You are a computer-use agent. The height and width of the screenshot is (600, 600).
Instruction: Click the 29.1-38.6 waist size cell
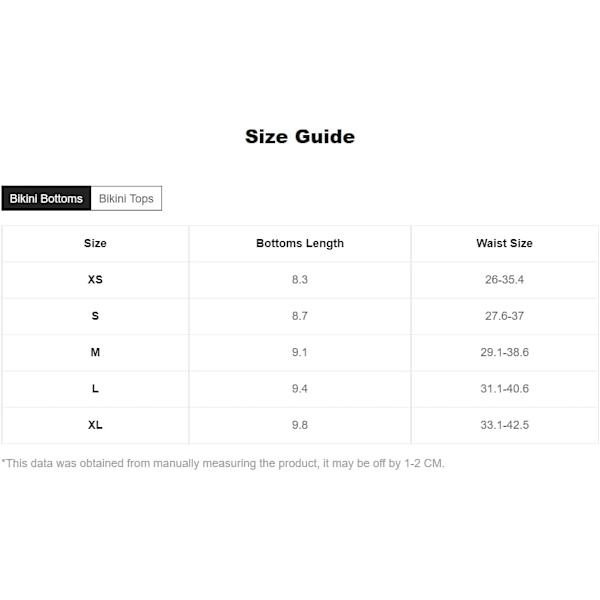click(x=505, y=352)
